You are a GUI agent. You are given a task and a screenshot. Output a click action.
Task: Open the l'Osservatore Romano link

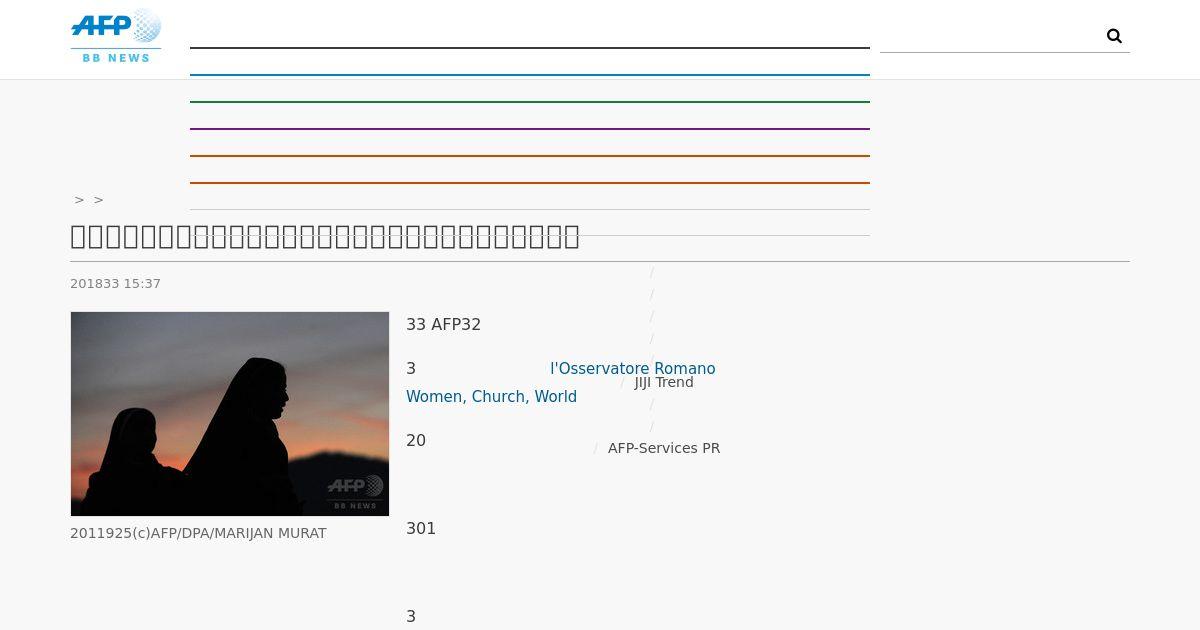pyautogui.click(x=633, y=369)
